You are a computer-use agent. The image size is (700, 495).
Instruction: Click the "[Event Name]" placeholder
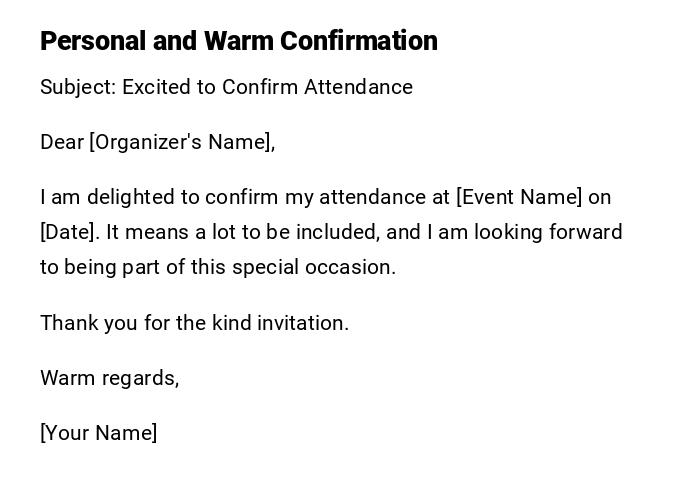pos(519,197)
